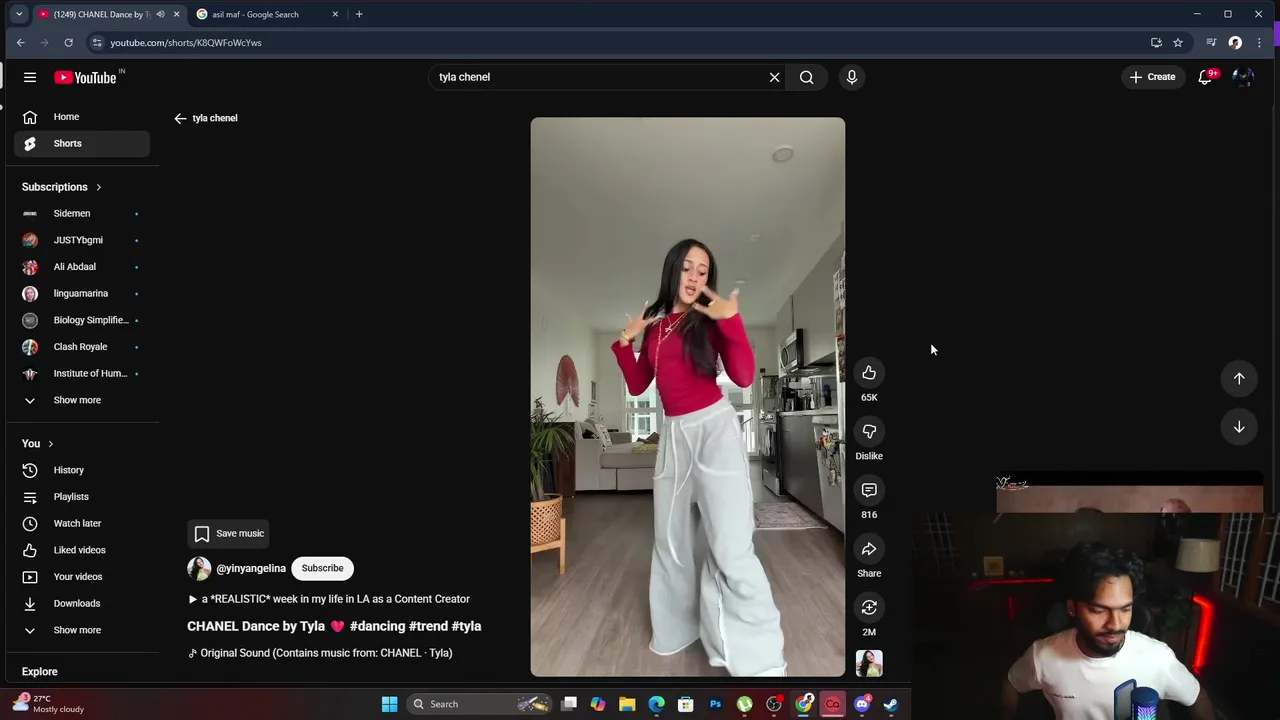Dislike the short with the thumbs-down icon
This screenshot has height=720, width=1280.
(x=869, y=431)
